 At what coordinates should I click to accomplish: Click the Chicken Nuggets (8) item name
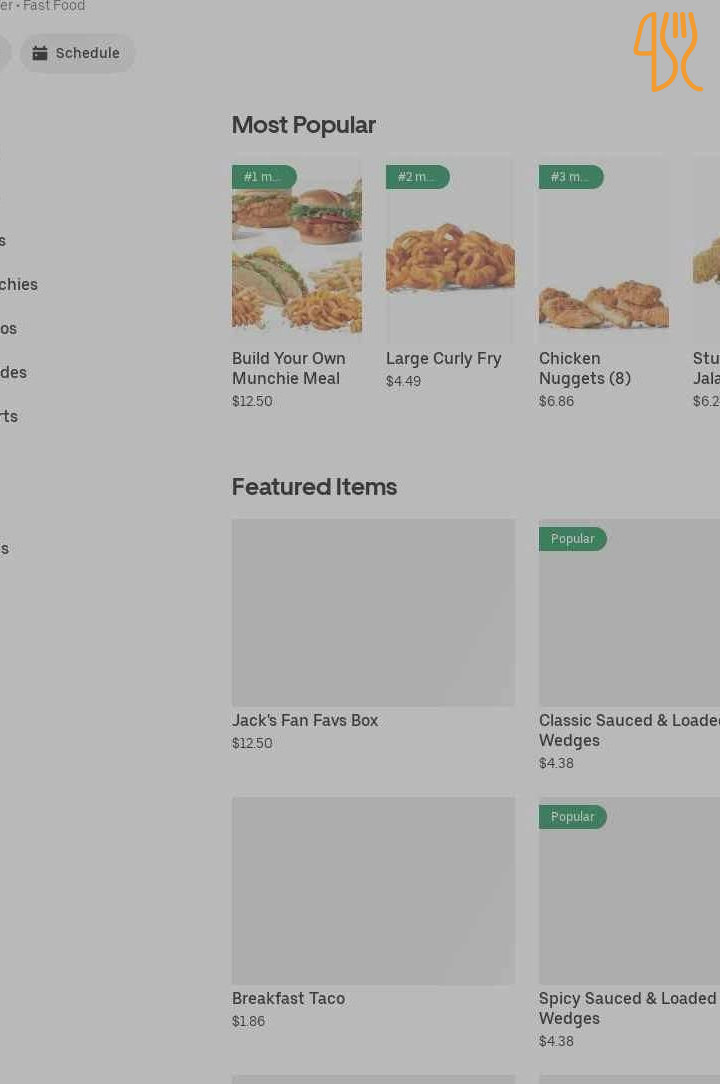click(585, 368)
